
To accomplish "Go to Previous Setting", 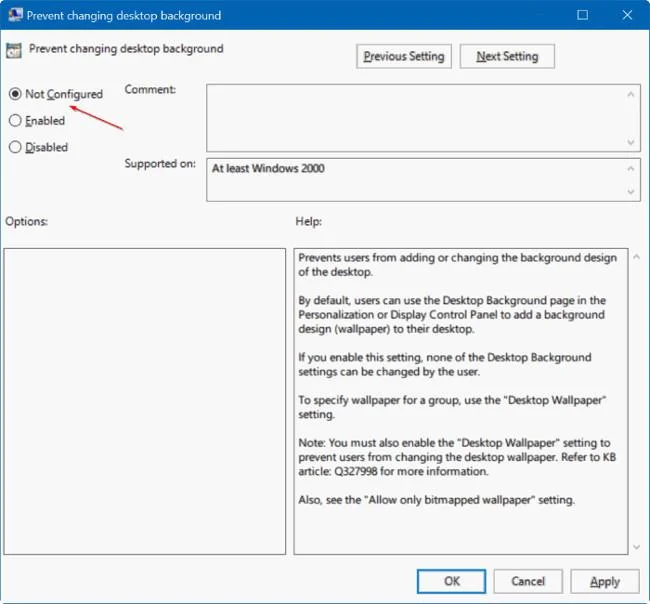I will 404,56.
